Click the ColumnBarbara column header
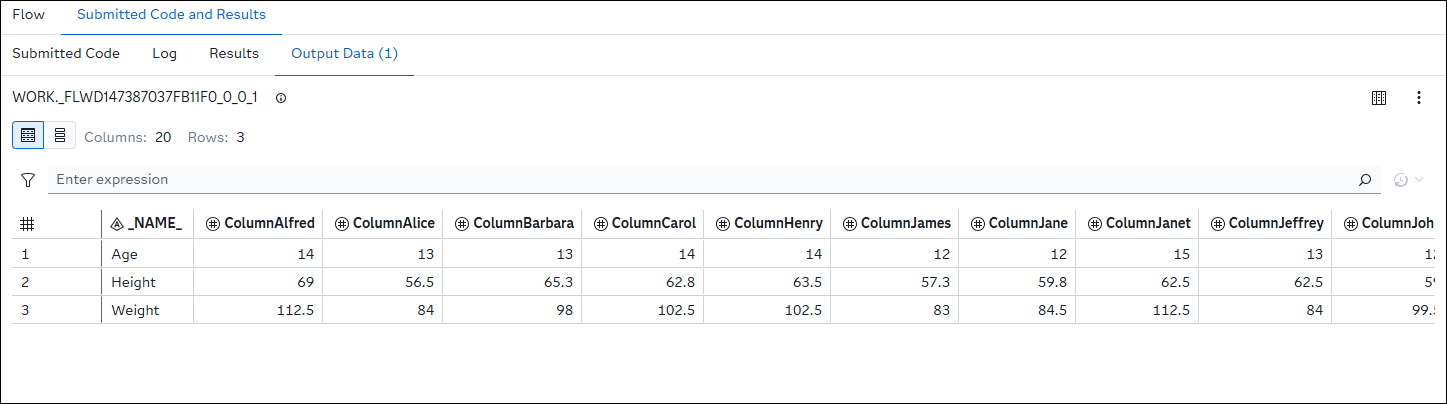This screenshot has height=404, width=1447. [523, 224]
